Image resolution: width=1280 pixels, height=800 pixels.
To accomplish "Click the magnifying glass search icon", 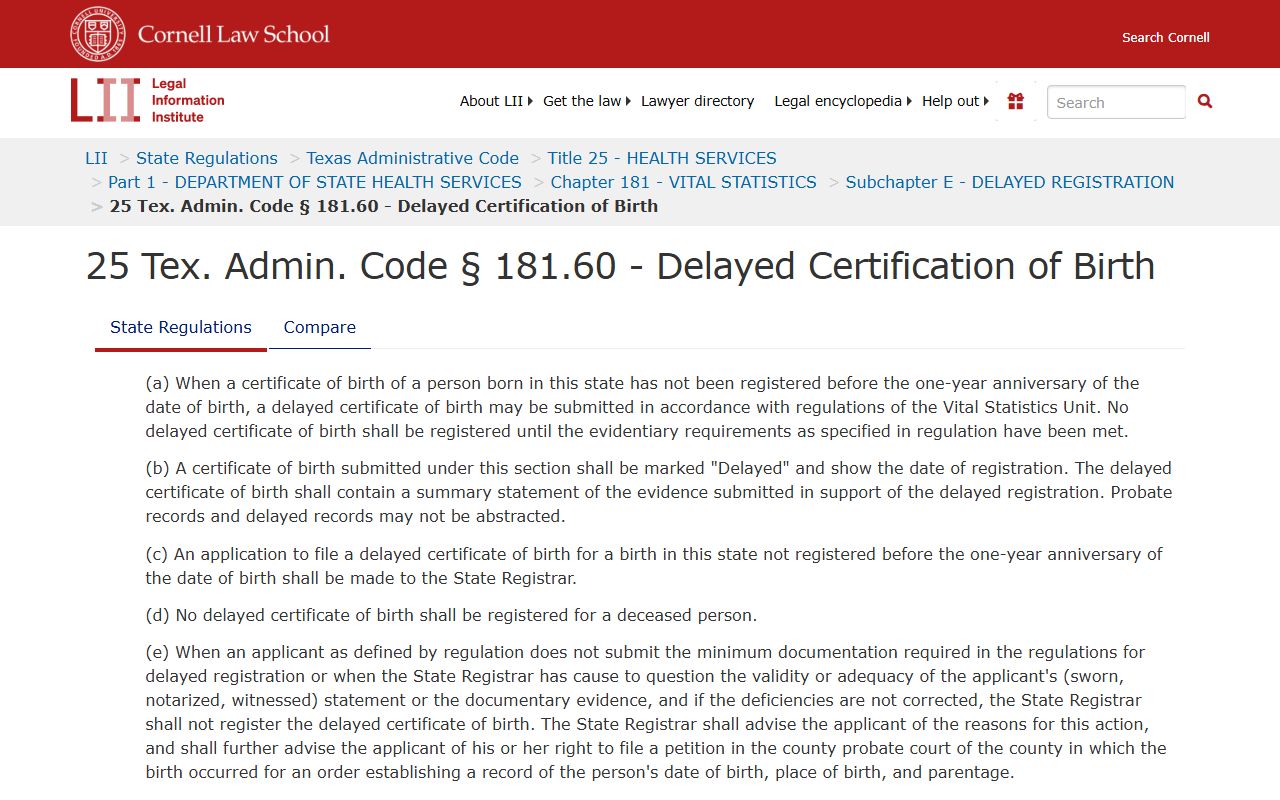I will [1205, 101].
